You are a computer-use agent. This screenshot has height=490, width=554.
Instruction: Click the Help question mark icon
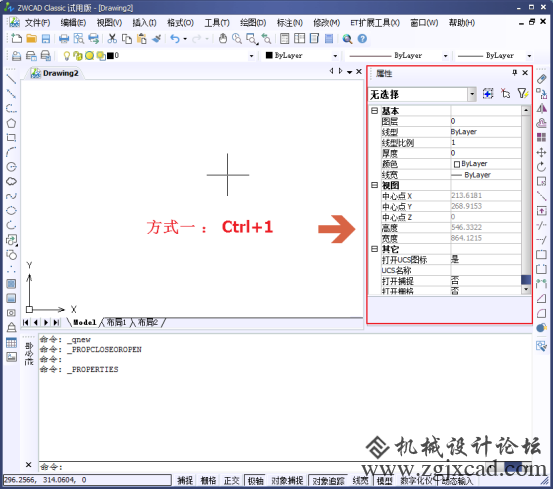(362, 39)
